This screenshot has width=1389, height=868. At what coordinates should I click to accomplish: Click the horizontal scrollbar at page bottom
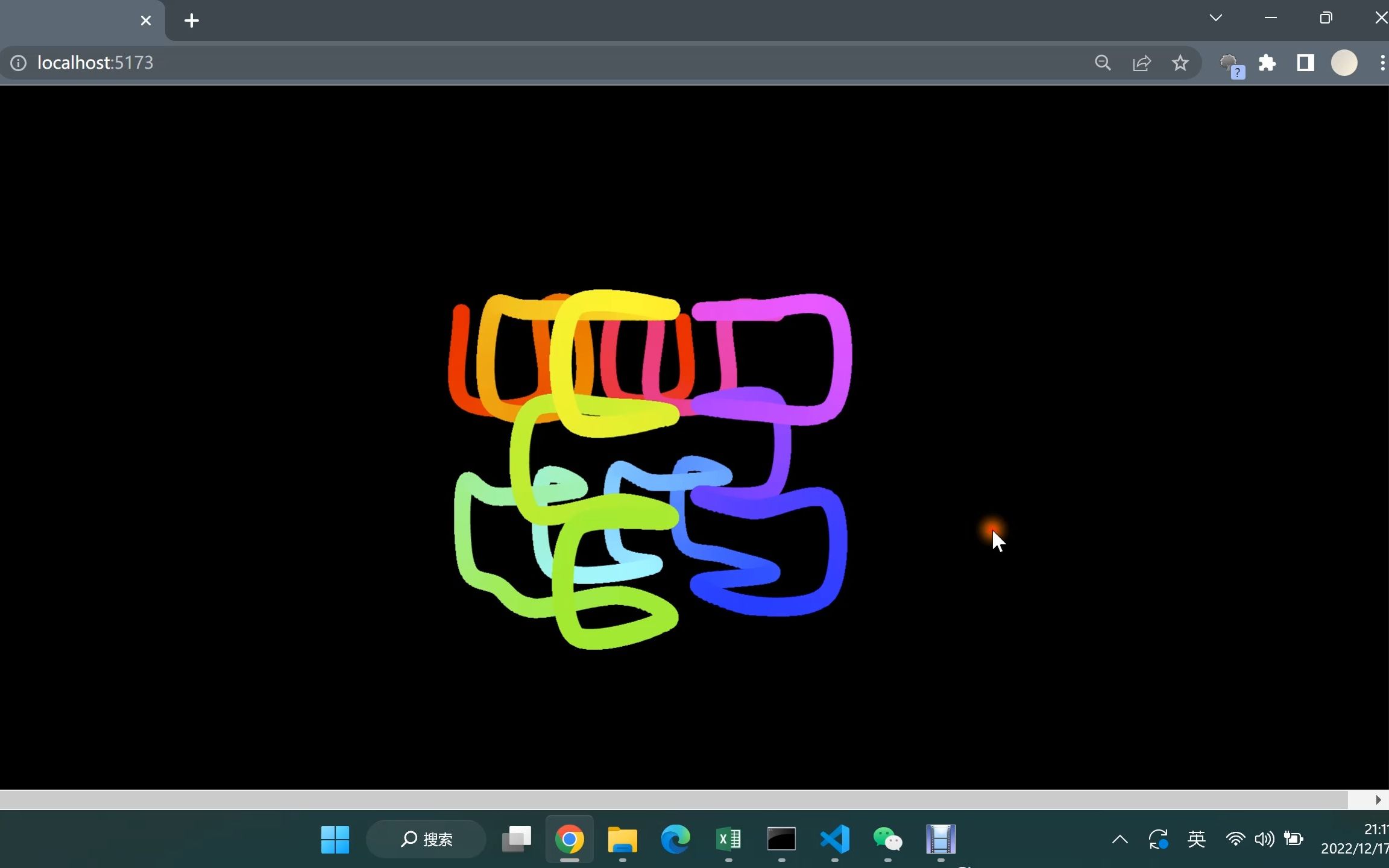pos(663,799)
